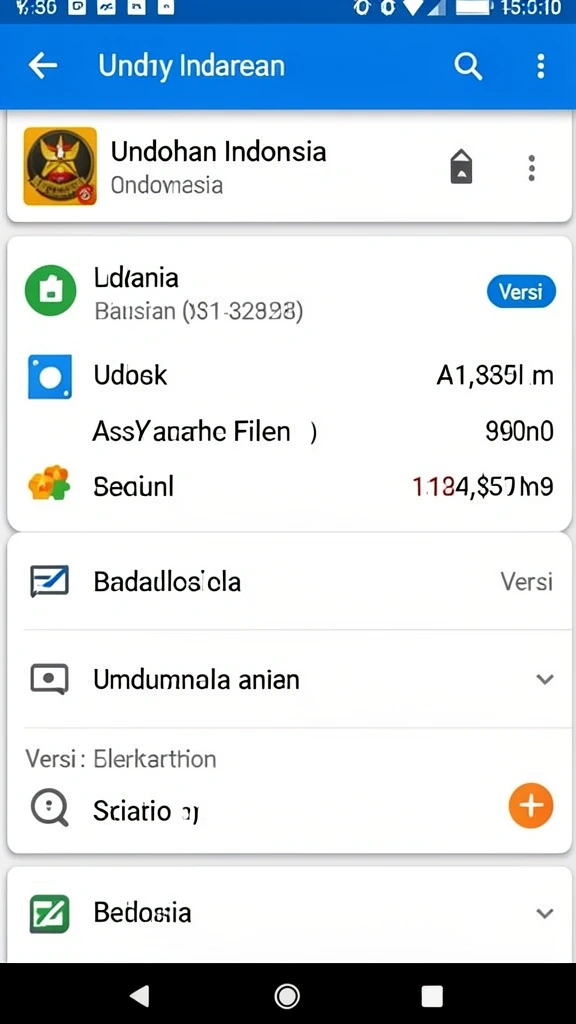Open the Undohan Indonsia card overflow menu

point(532,168)
